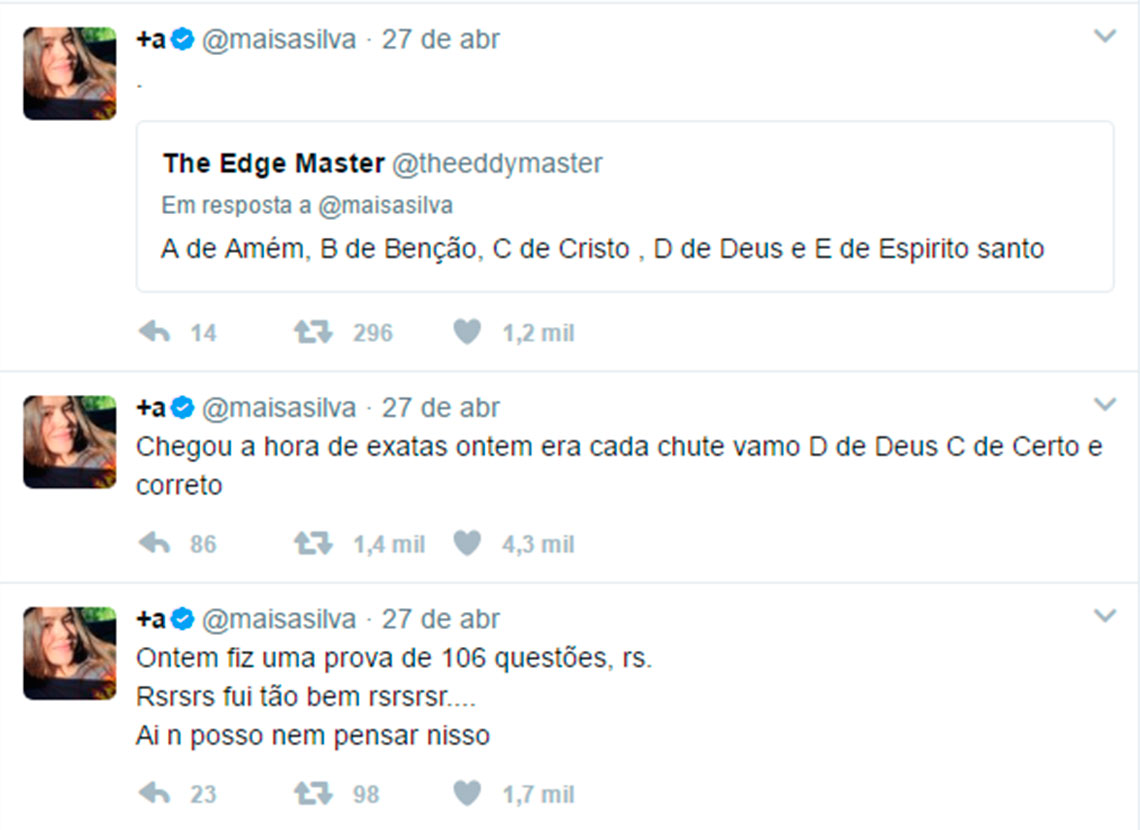Open @maisasilva handle in the first tweet header
Viewport: 1140px width, 830px height.
(279, 40)
